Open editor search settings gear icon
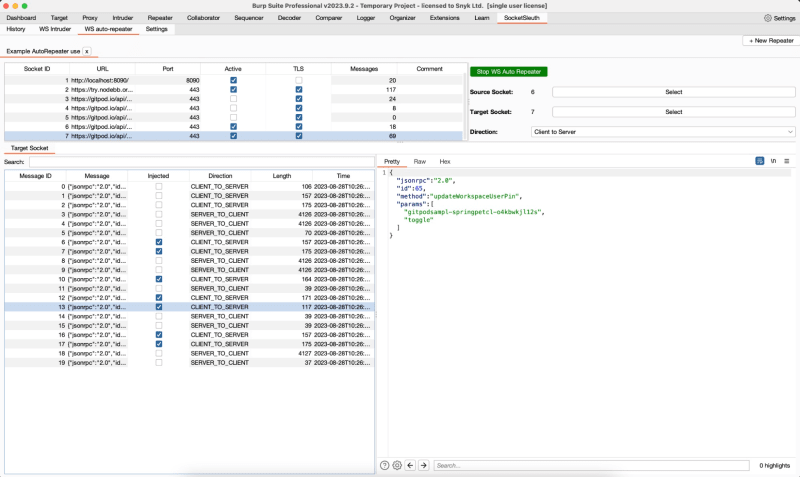Viewport: 800px width, 477px height. coord(397,465)
